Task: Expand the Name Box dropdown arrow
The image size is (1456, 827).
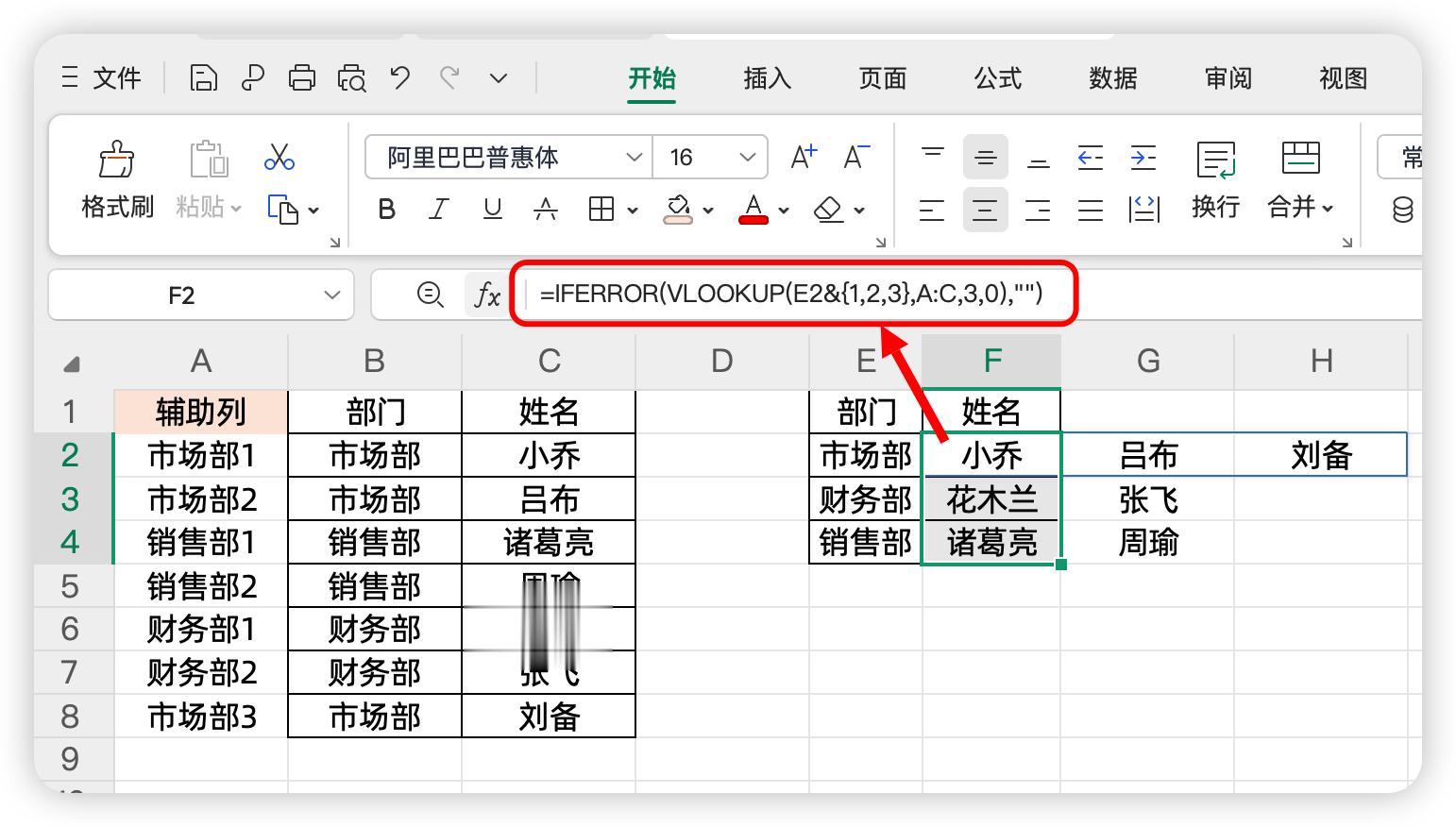Action: (331, 295)
